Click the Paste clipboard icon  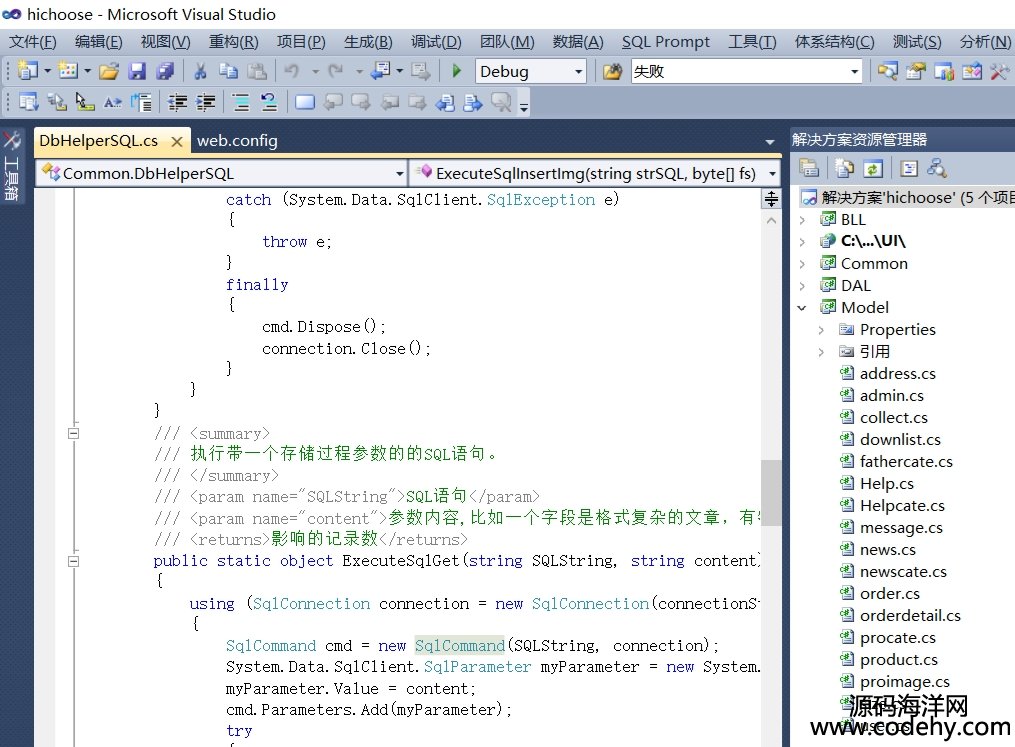[x=257, y=71]
